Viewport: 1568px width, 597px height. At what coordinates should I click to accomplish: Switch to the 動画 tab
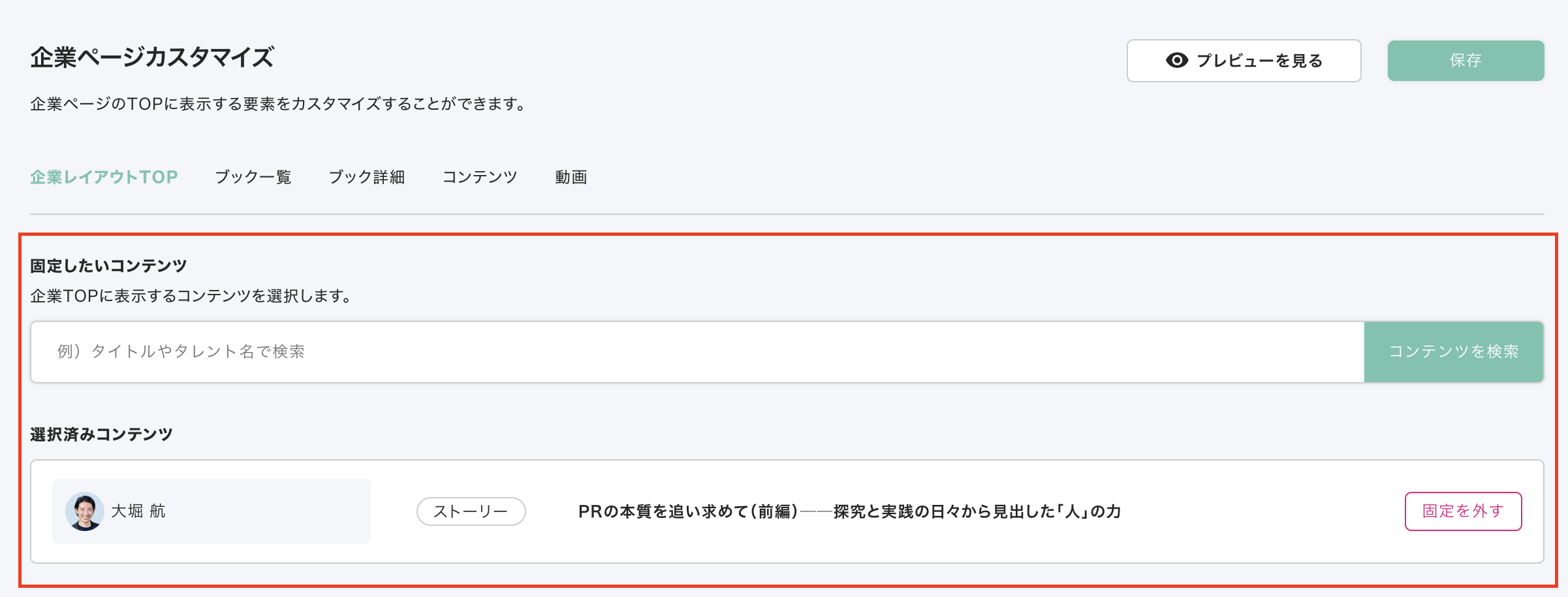571,177
